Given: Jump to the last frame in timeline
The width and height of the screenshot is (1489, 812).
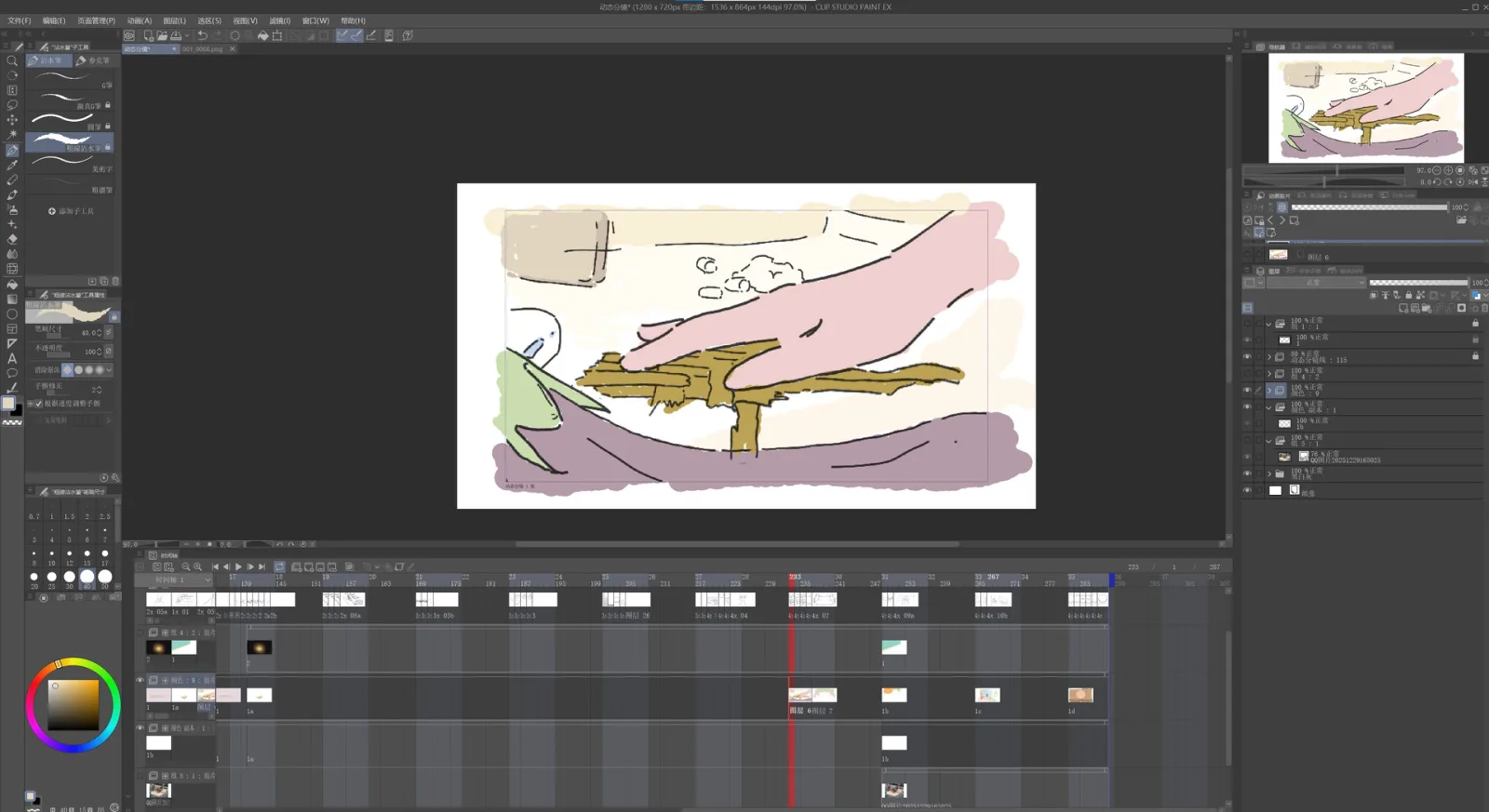Looking at the screenshot, I should click(262, 566).
